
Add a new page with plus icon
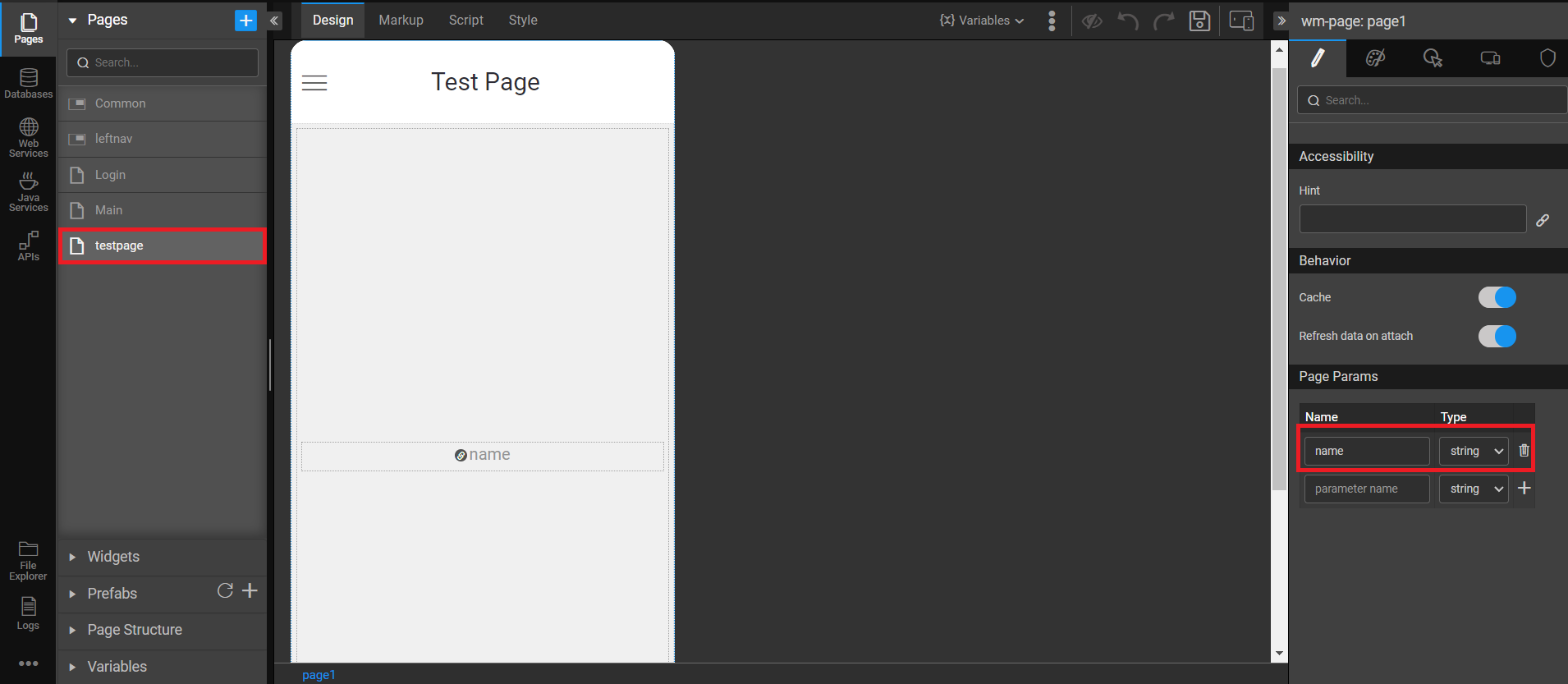click(x=245, y=21)
